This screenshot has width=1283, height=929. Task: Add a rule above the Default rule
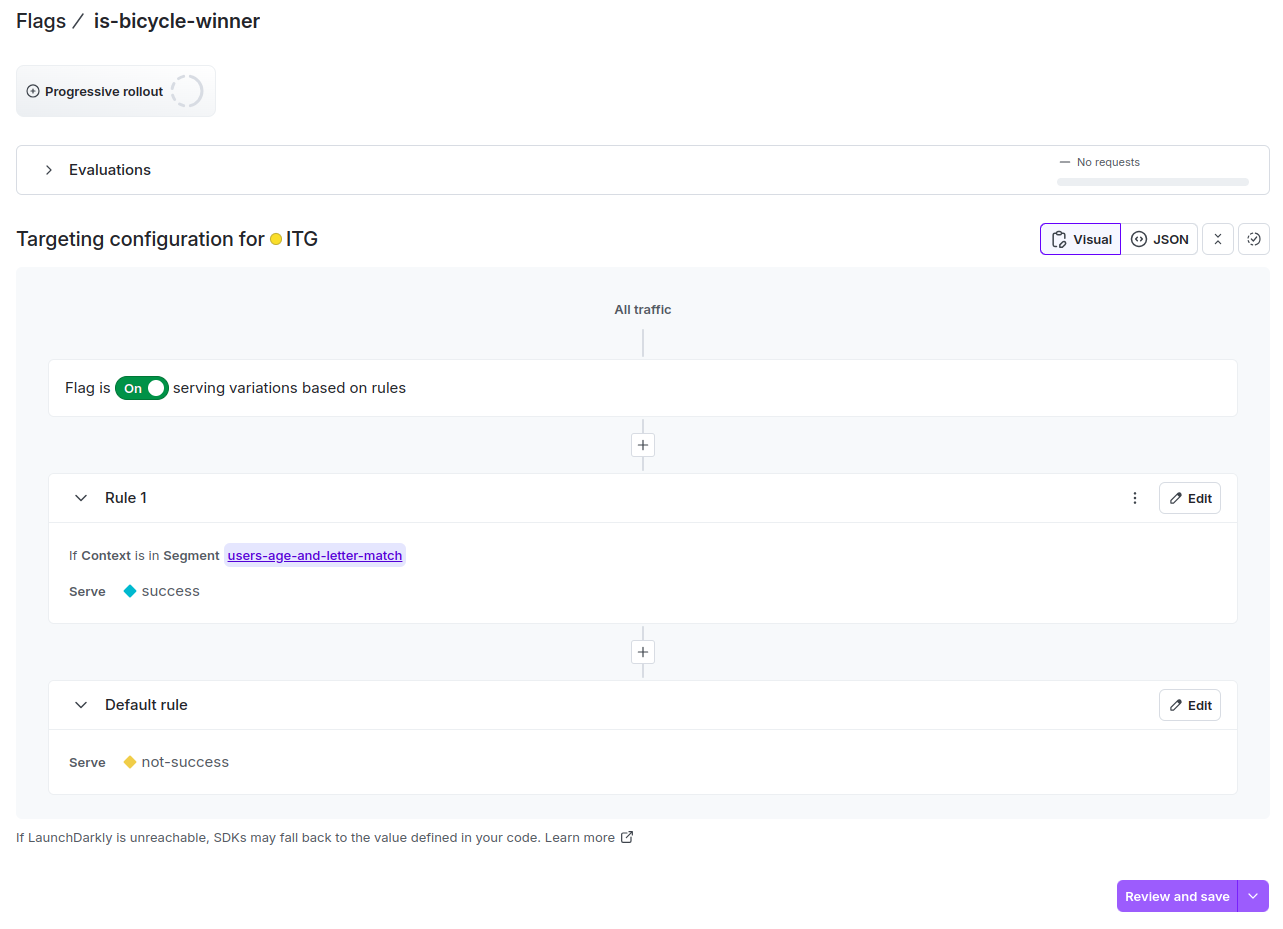pyautogui.click(x=643, y=652)
